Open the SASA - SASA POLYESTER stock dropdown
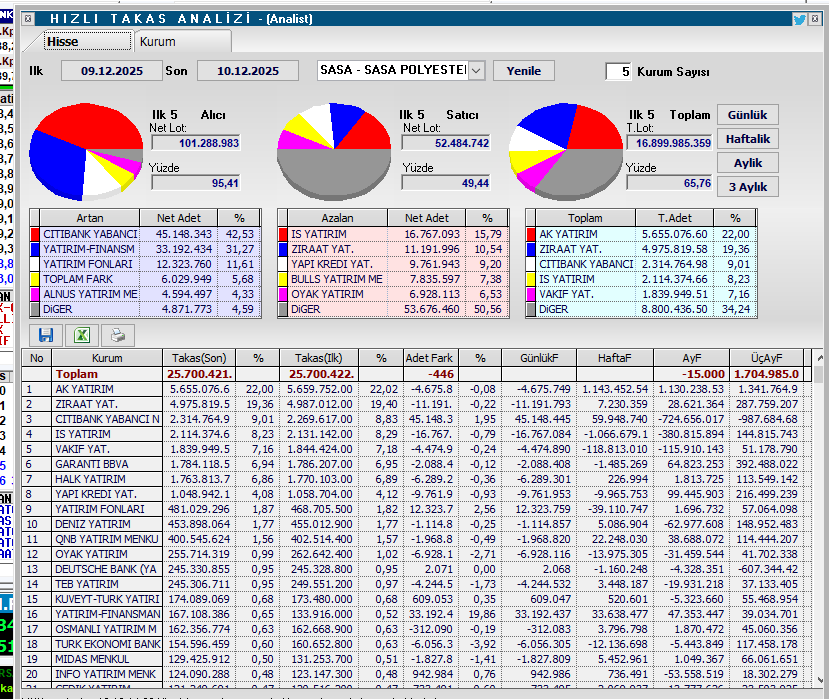Image resolution: width=829 pixels, height=699 pixels. 476,70
